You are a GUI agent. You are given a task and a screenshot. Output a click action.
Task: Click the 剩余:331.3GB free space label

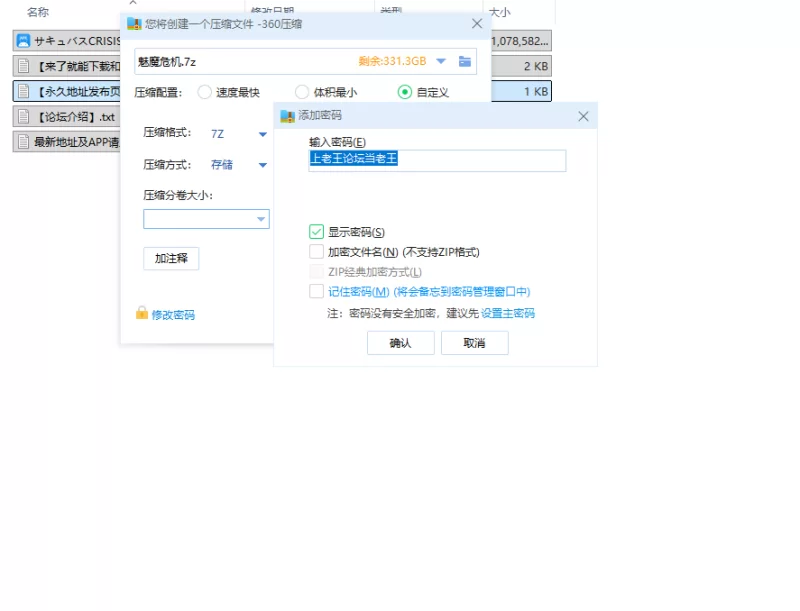coord(392,61)
